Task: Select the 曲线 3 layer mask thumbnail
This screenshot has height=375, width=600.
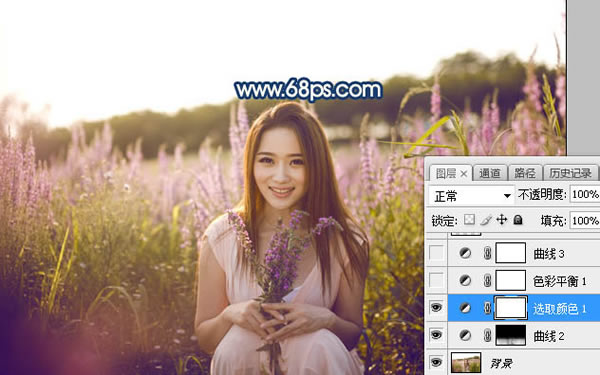Action: tap(511, 253)
